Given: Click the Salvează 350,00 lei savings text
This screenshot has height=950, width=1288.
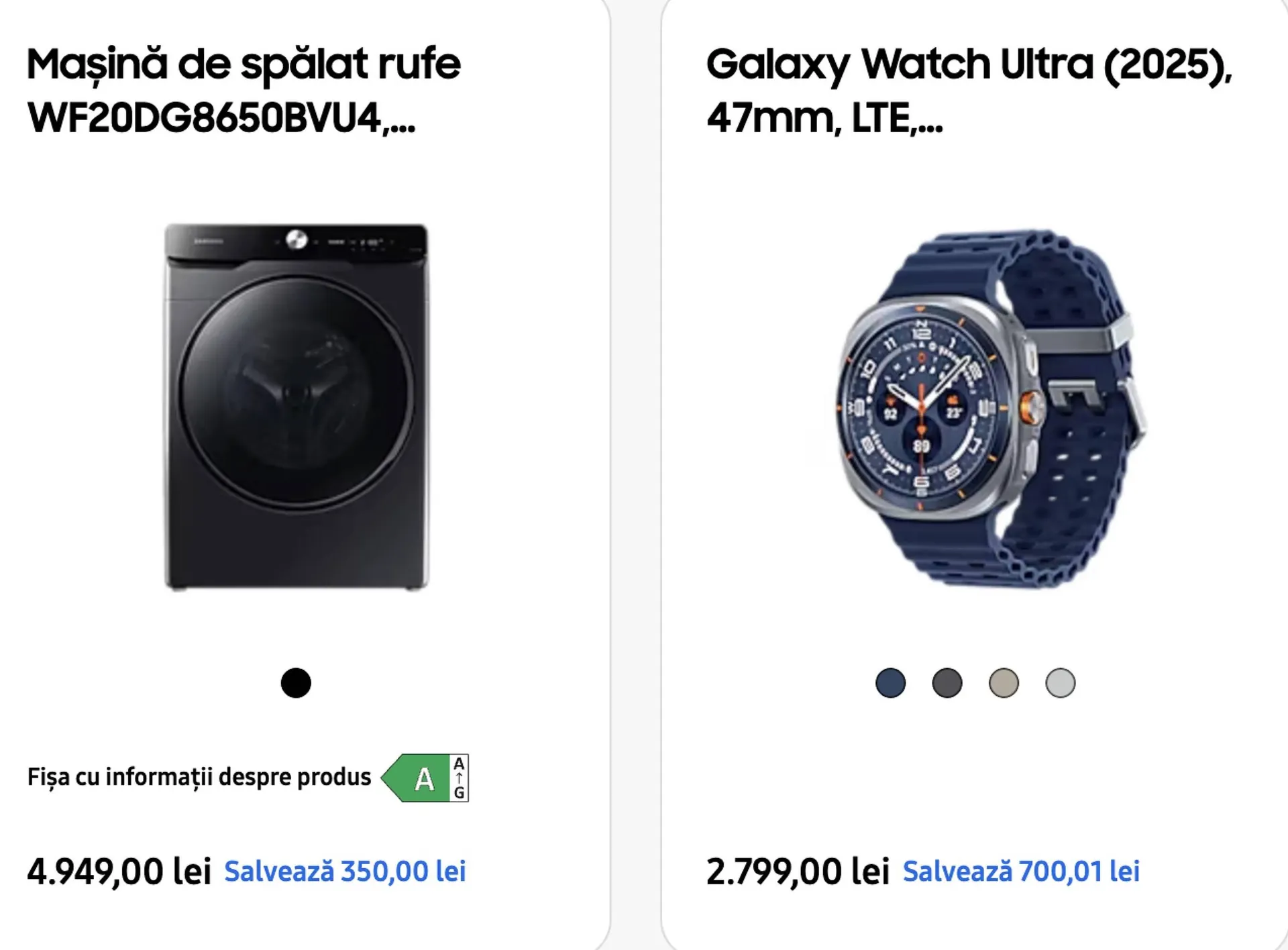Looking at the screenshot, I should point(345,872).
